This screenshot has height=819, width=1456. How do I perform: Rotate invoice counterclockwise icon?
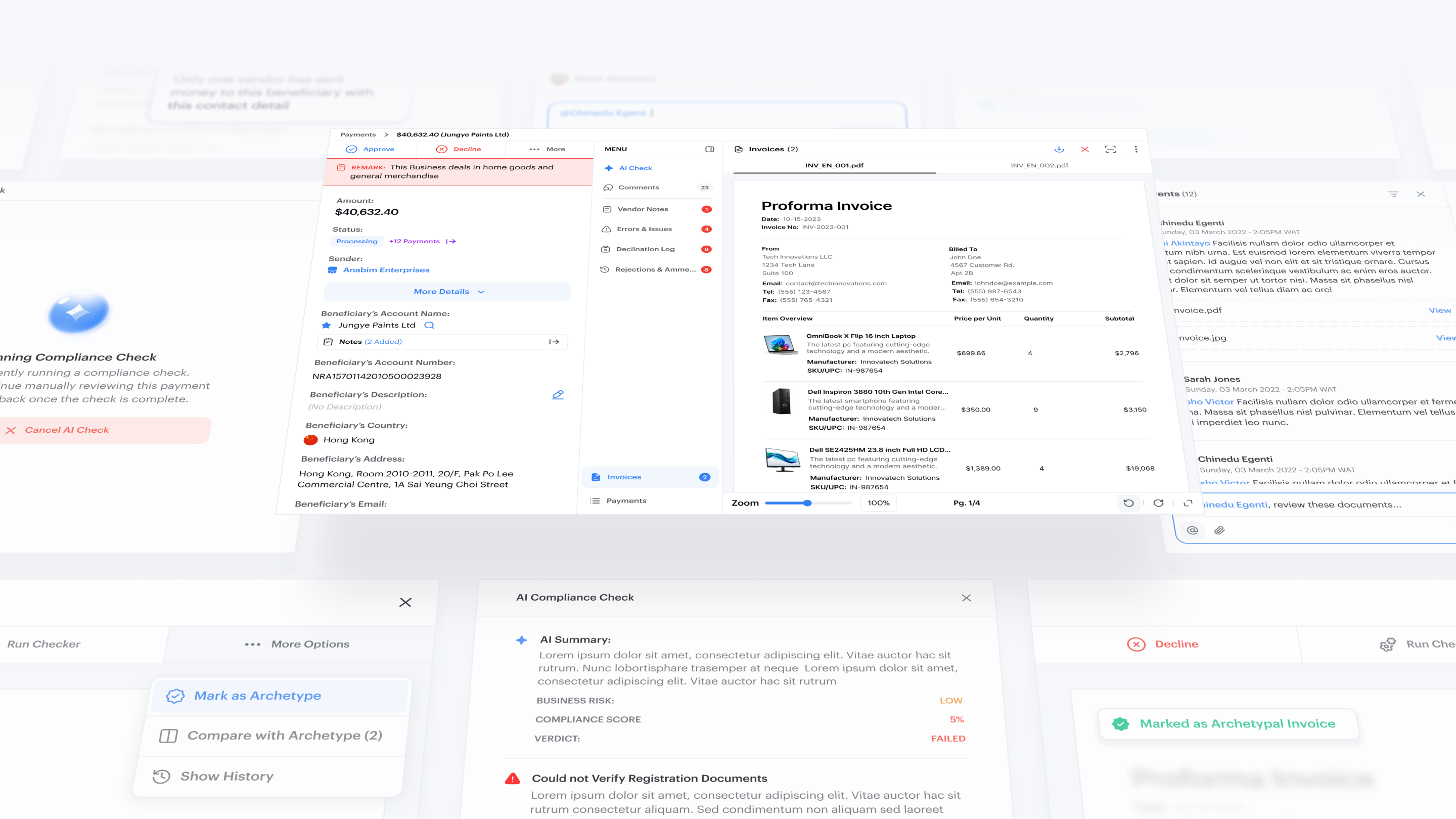click(1128, 503)
